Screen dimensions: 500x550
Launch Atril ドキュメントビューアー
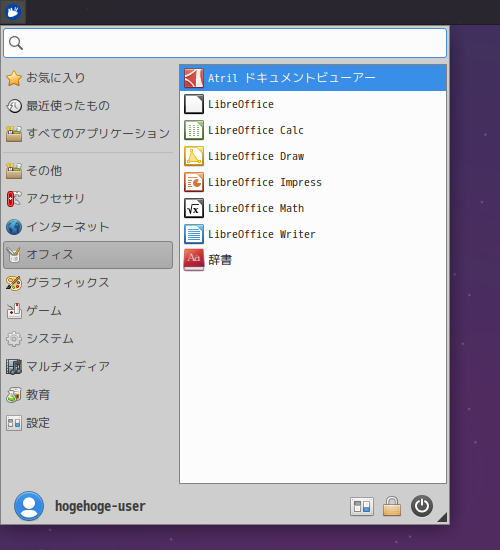[x=313, y=78]
